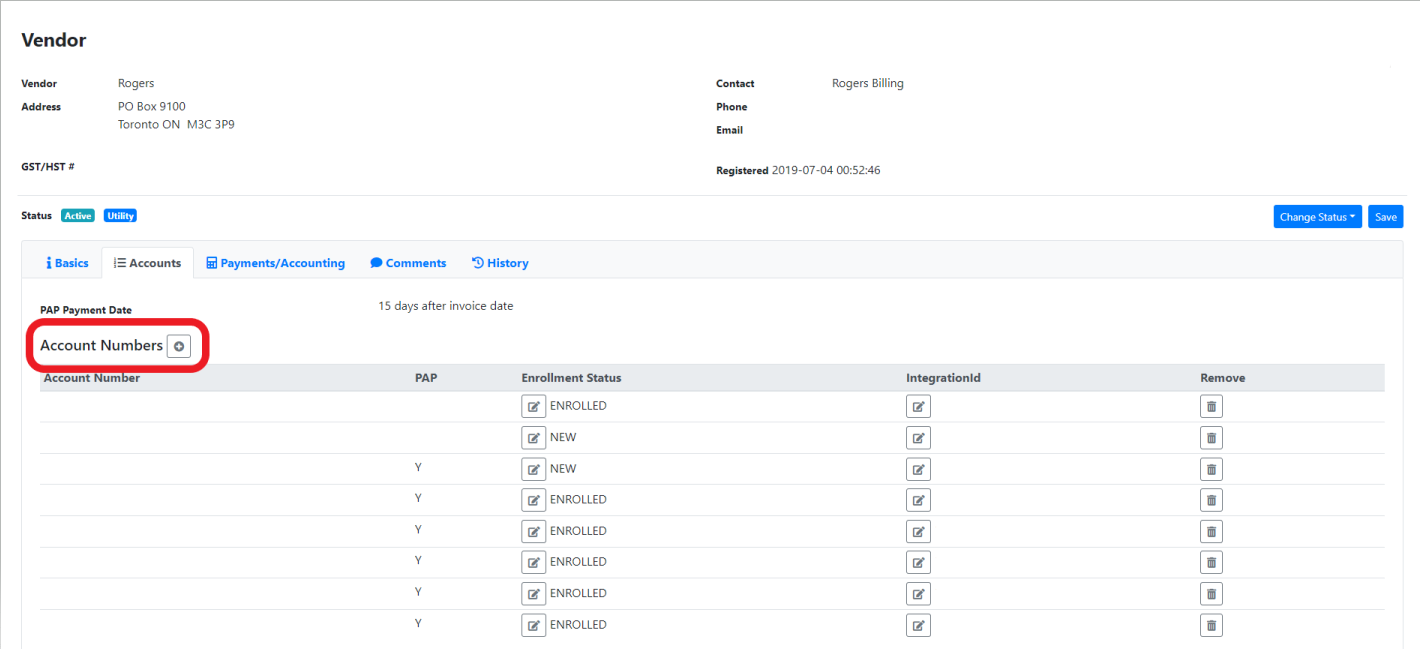
Task: Select the Accounts tab
Action: 147,263
